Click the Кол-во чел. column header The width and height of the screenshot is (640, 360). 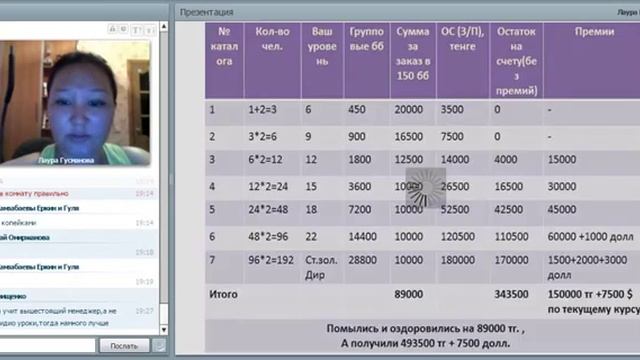[272, 39]
